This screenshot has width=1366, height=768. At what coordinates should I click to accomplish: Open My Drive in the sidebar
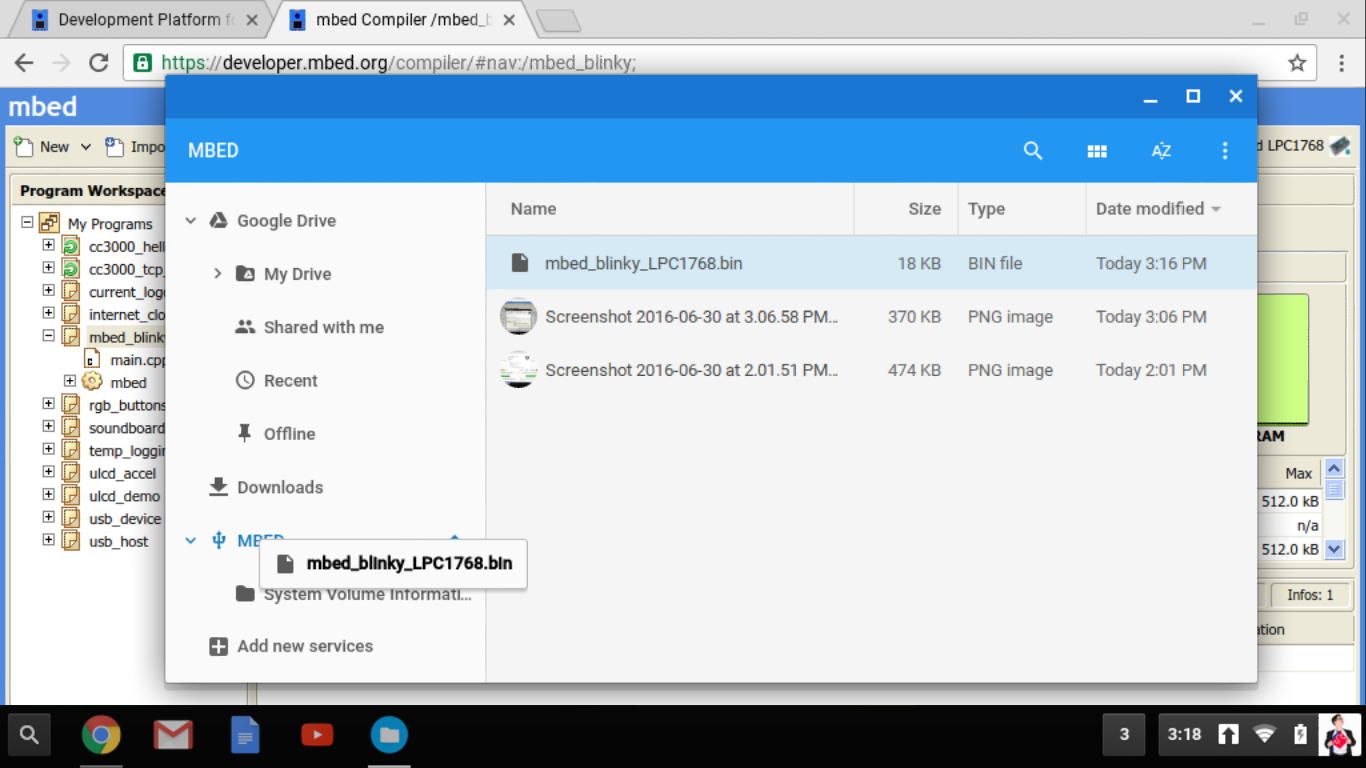(x=297, y=274)
